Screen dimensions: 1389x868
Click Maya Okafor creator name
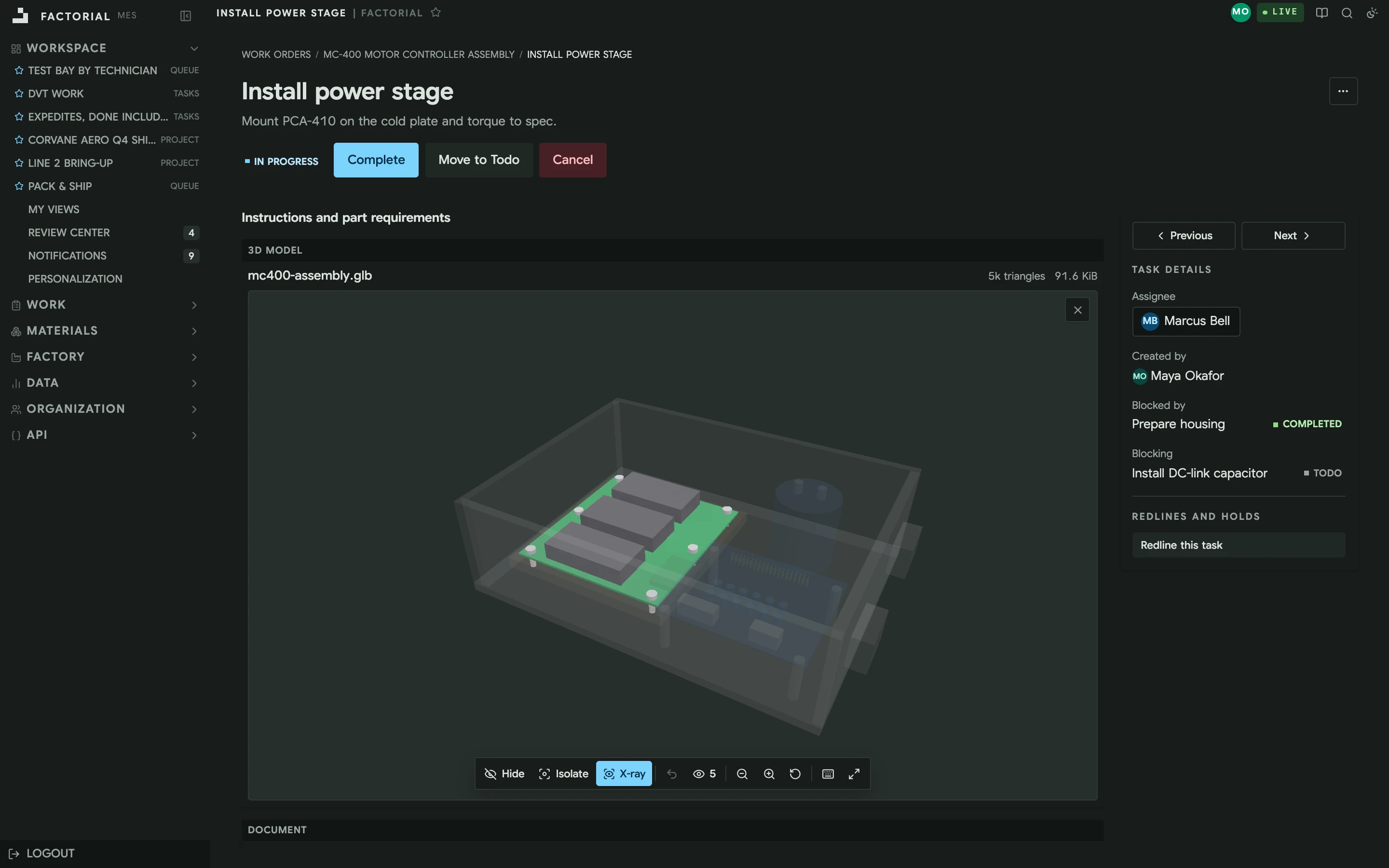[x=1187, y=376]
